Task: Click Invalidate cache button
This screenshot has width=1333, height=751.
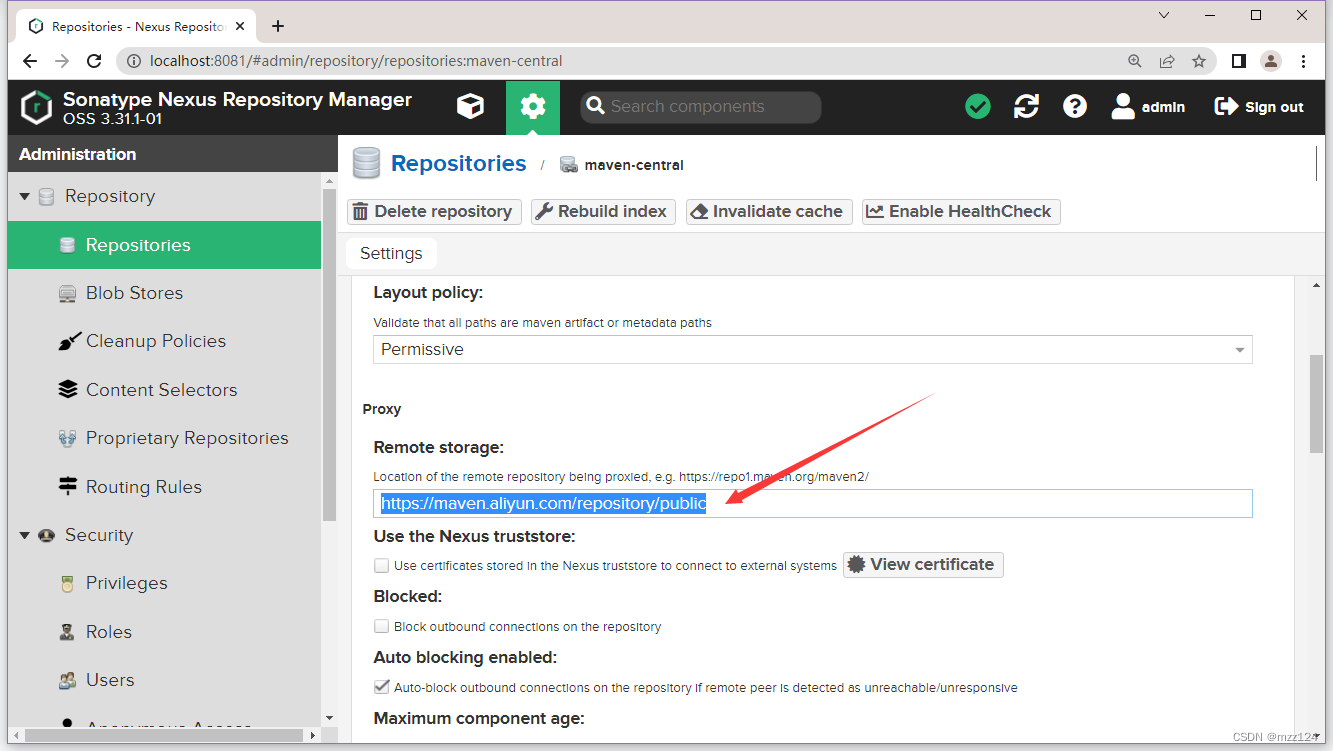Action: click(x=769, y=212)
